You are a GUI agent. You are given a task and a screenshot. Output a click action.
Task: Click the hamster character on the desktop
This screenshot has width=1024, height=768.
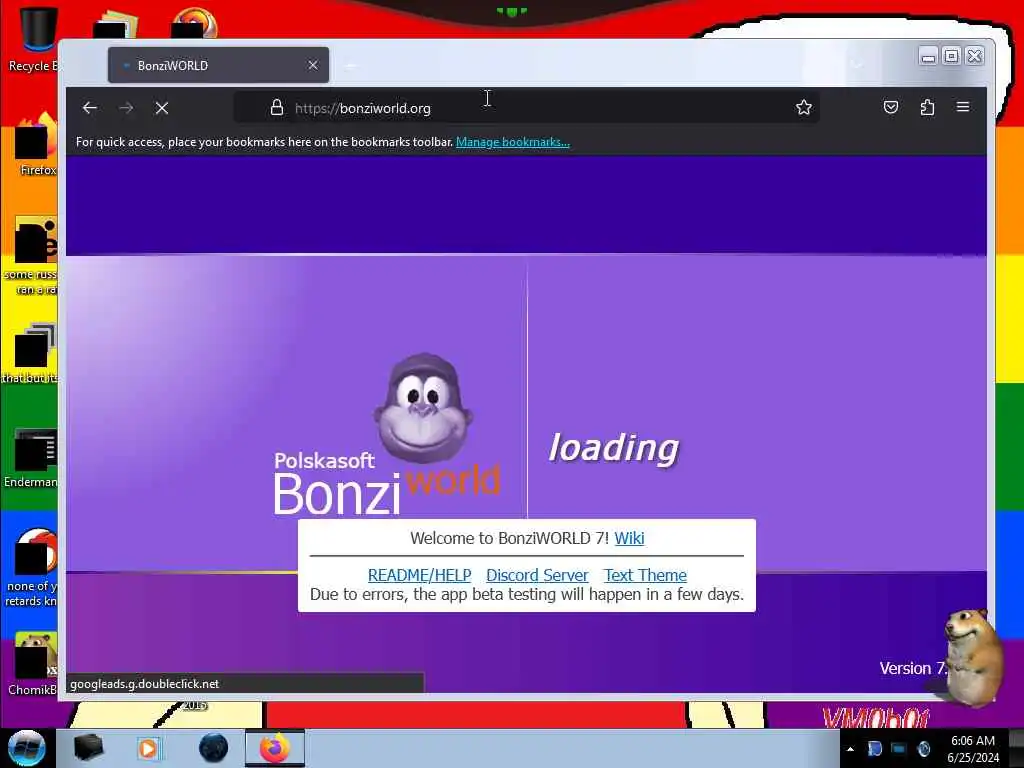(973, 656)
